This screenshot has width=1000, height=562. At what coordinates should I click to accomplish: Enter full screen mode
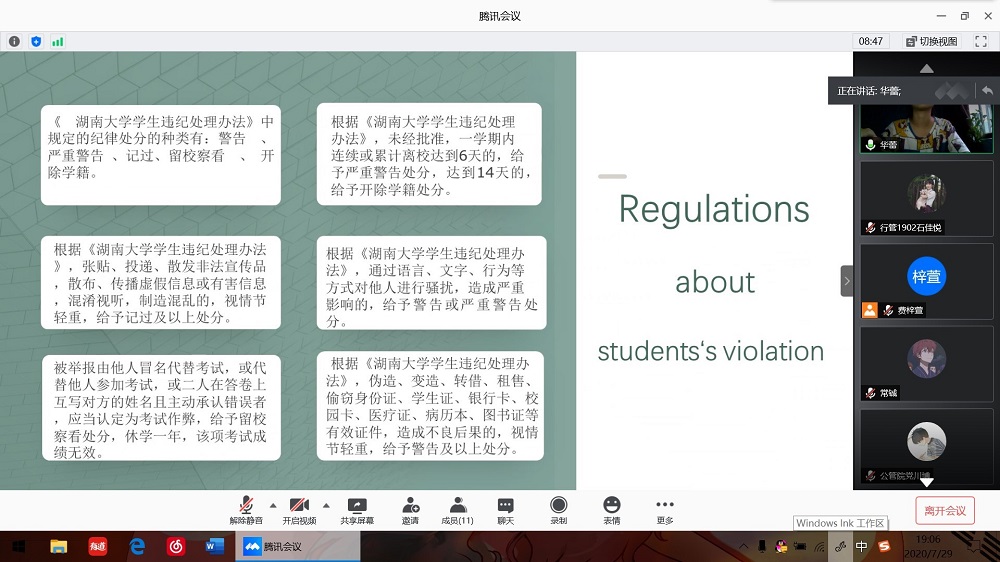(980, 41)
